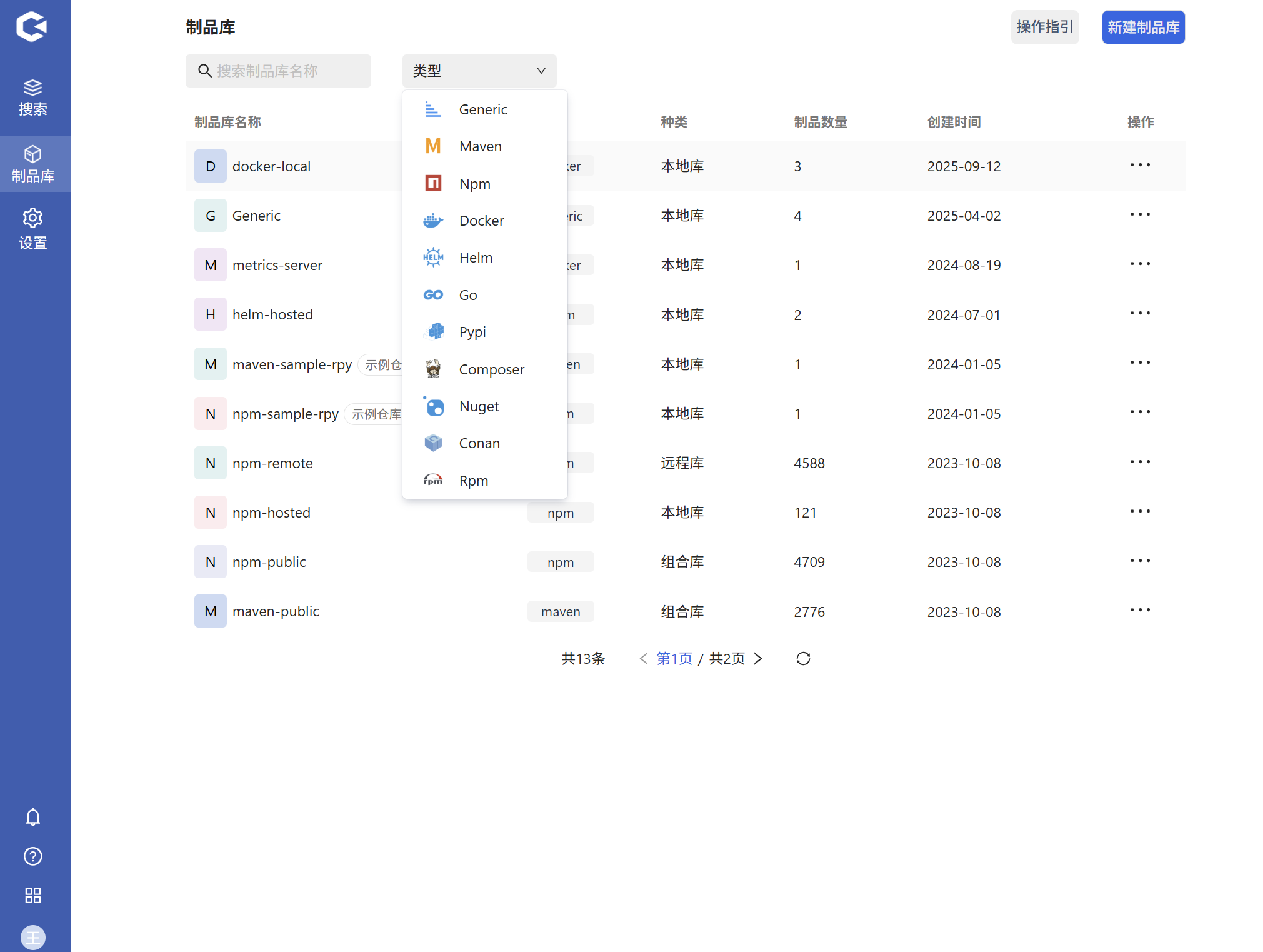The image size is (1263, 952).
Task: Collapse the type filter dropdown
Action: [x=479, y=71]
